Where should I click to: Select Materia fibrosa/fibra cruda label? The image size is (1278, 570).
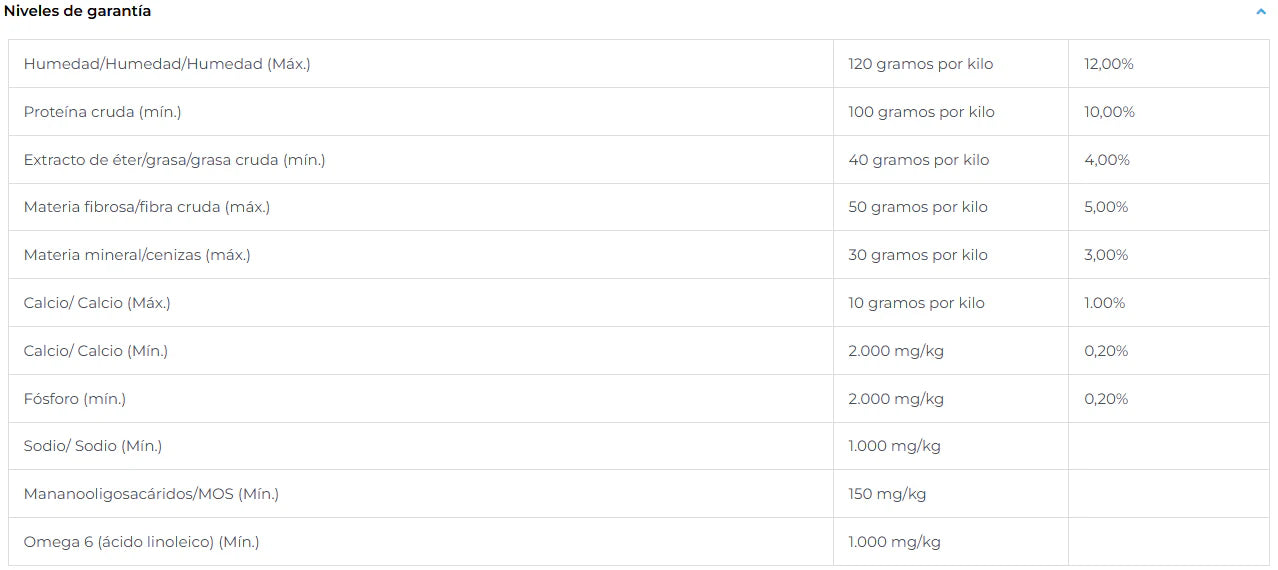click(147, 207)
